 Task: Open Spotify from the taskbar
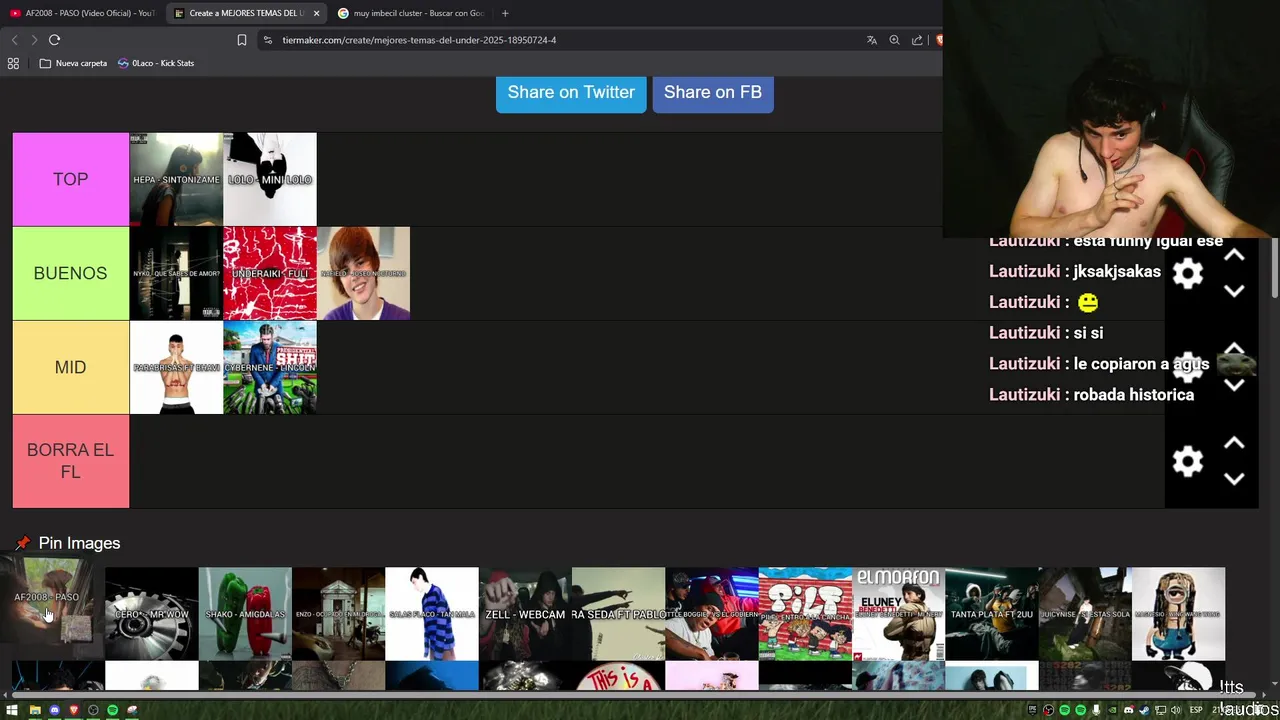(x=113, y=710)
